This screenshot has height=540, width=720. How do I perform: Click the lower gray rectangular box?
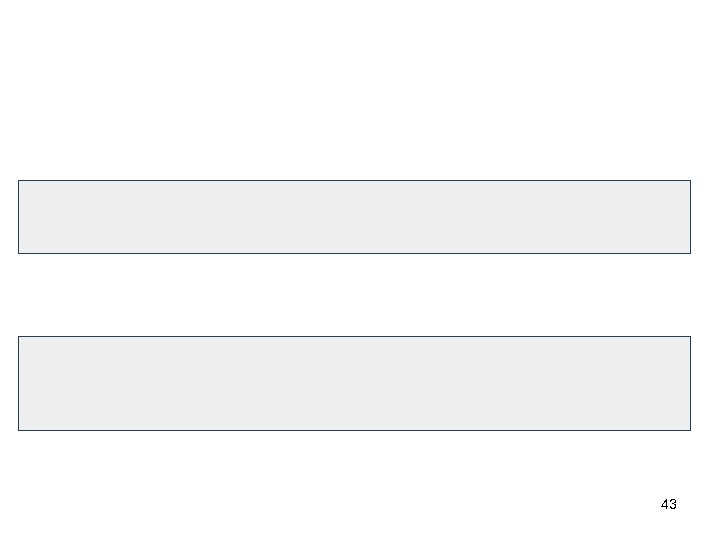pyautogui.click(x=354, y=383)
